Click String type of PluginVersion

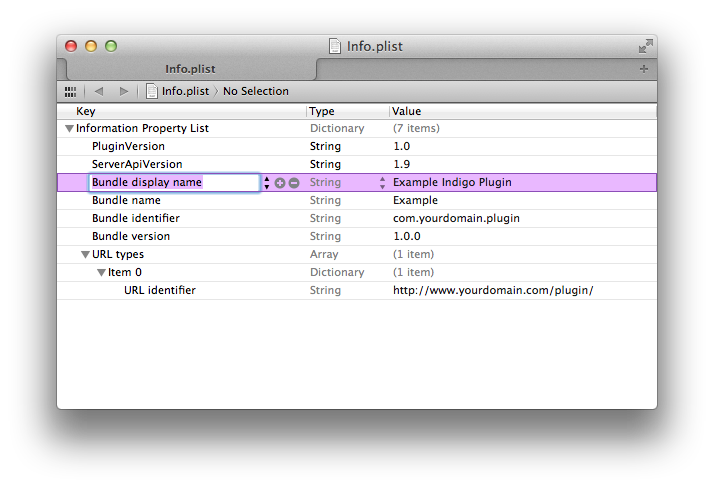(325, 147)
